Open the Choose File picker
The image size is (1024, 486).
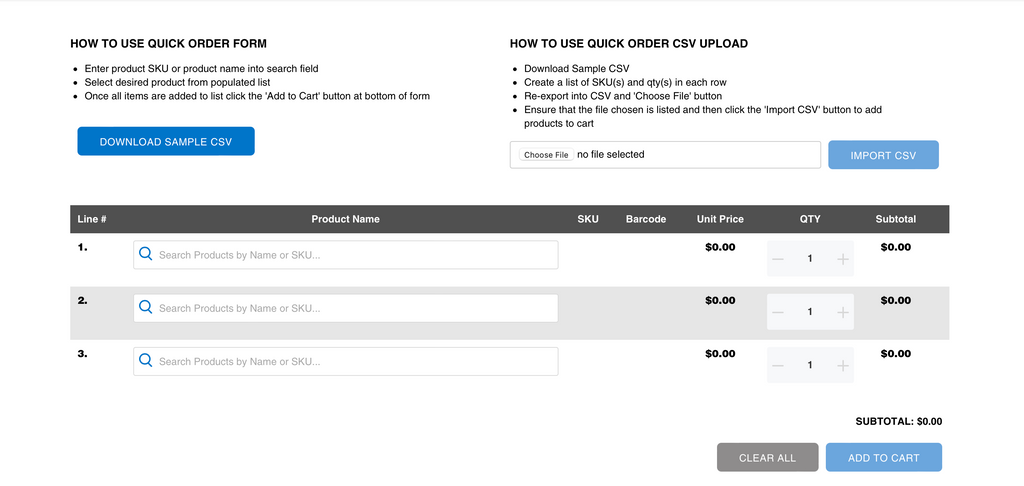[547, 155]
